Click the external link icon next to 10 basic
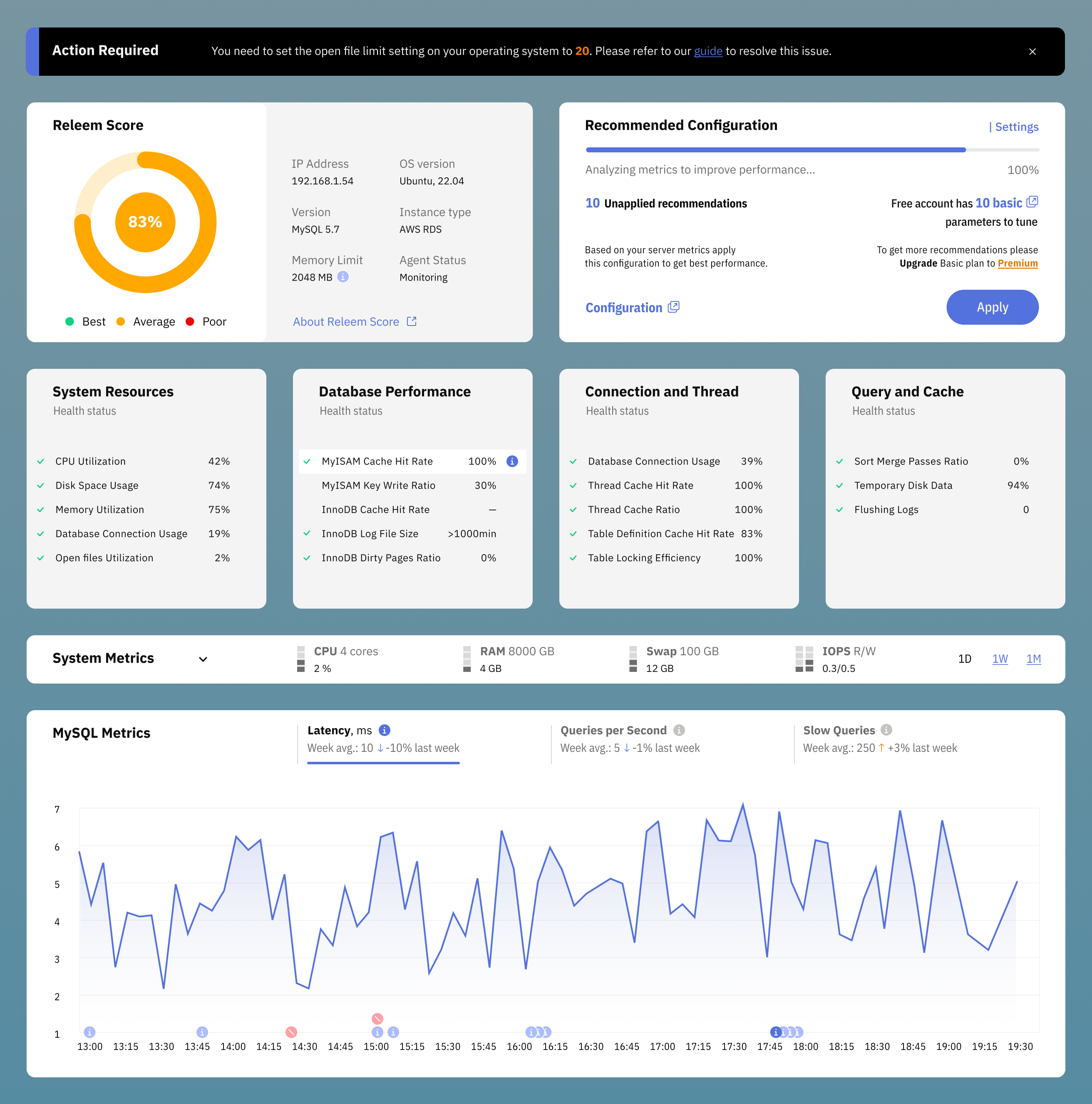 click(x=1032, y=202)
